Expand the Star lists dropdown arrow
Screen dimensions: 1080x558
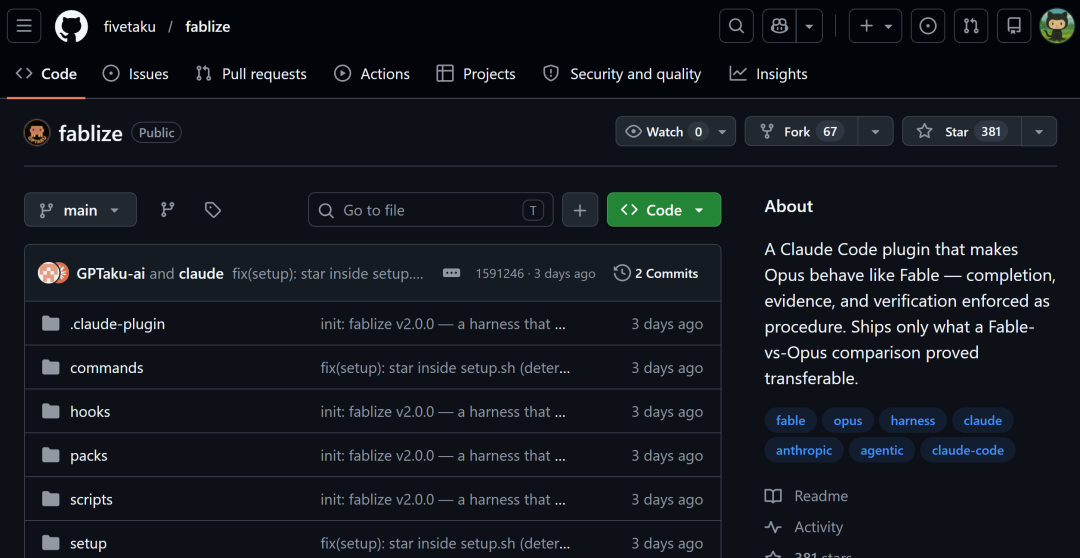[1039, 132]
